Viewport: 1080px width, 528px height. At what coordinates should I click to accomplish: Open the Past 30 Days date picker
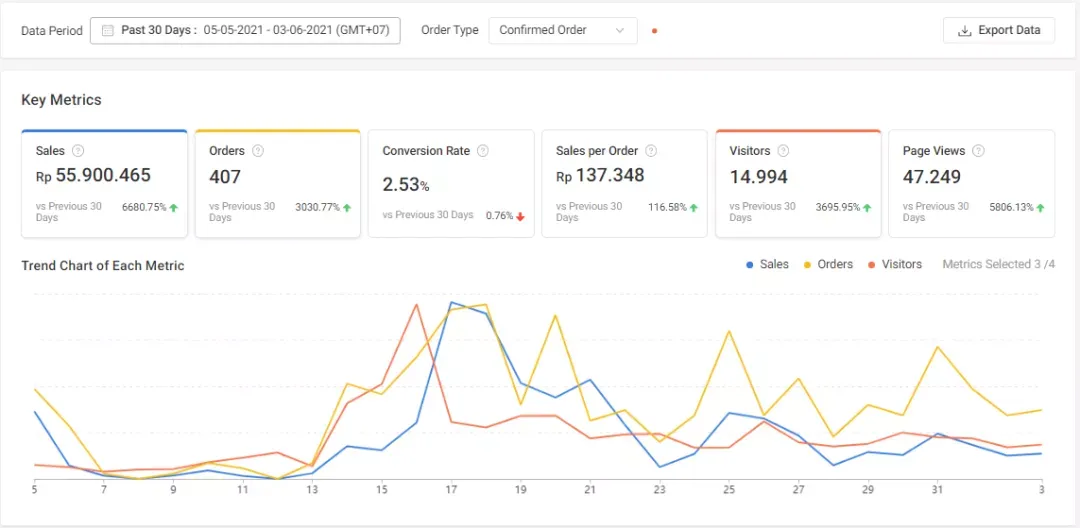[245, 30]
